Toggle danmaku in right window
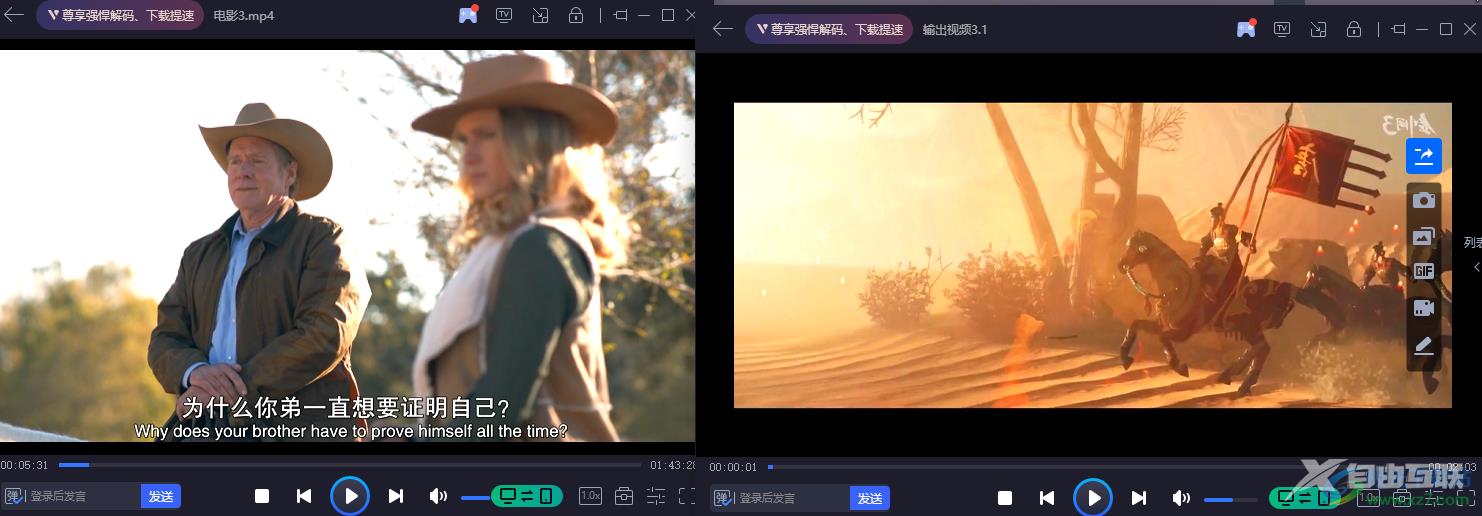1482x516 pixels. [x=722, y=498]
